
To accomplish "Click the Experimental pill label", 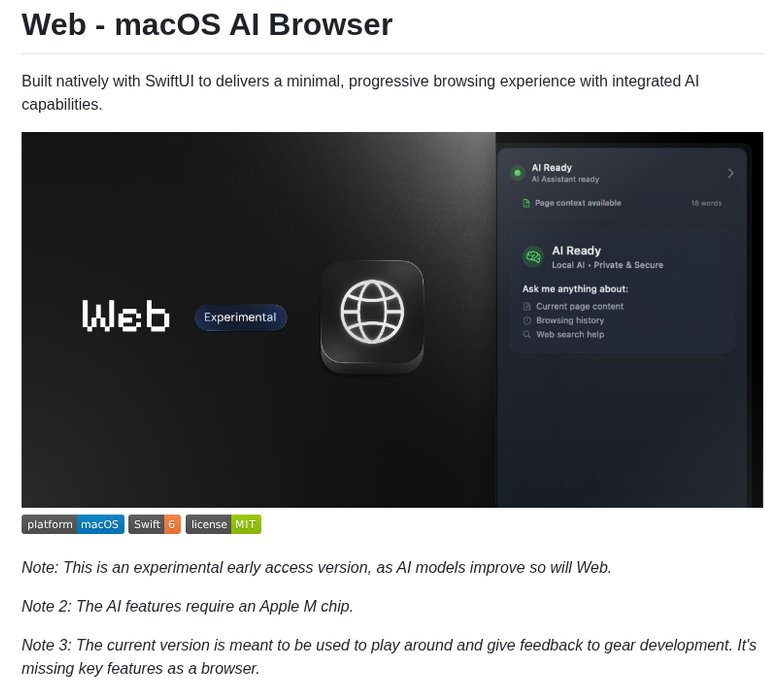I will [240, 317].
